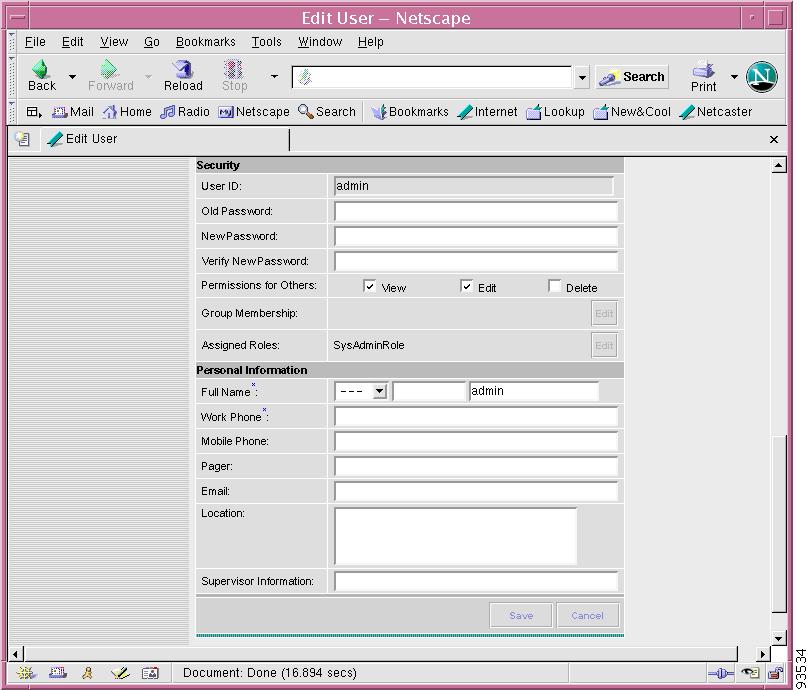Image resolution: width=809 pixels, height=690 pixels.
Task: Expand the URL bar history dropdown
Action: pos(582,77)
